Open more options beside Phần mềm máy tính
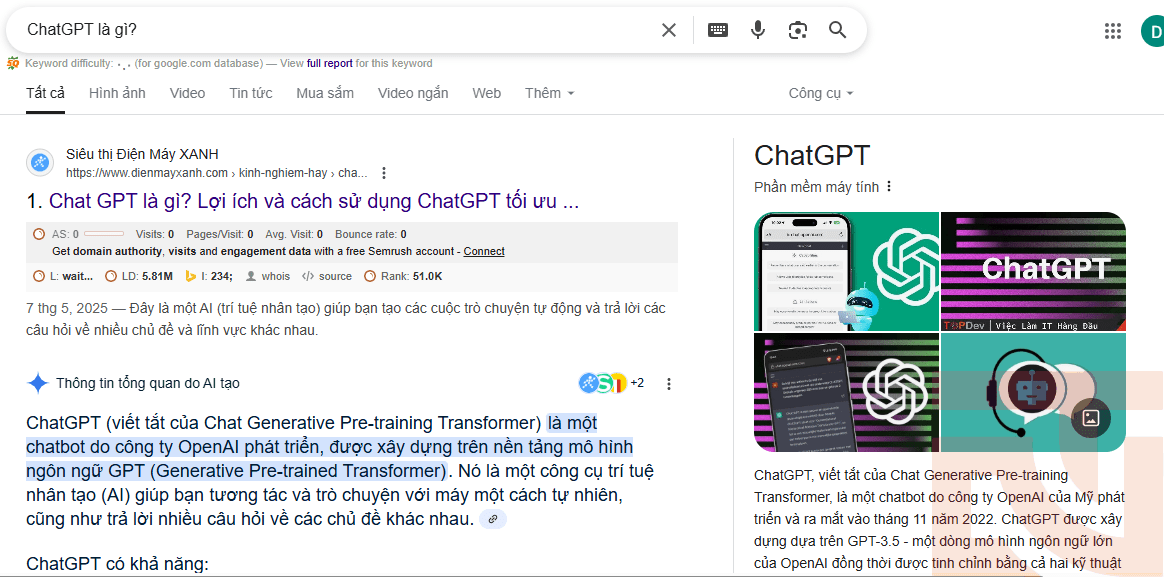This screenshot has height=577, width=1164. [x=889, y=186]
